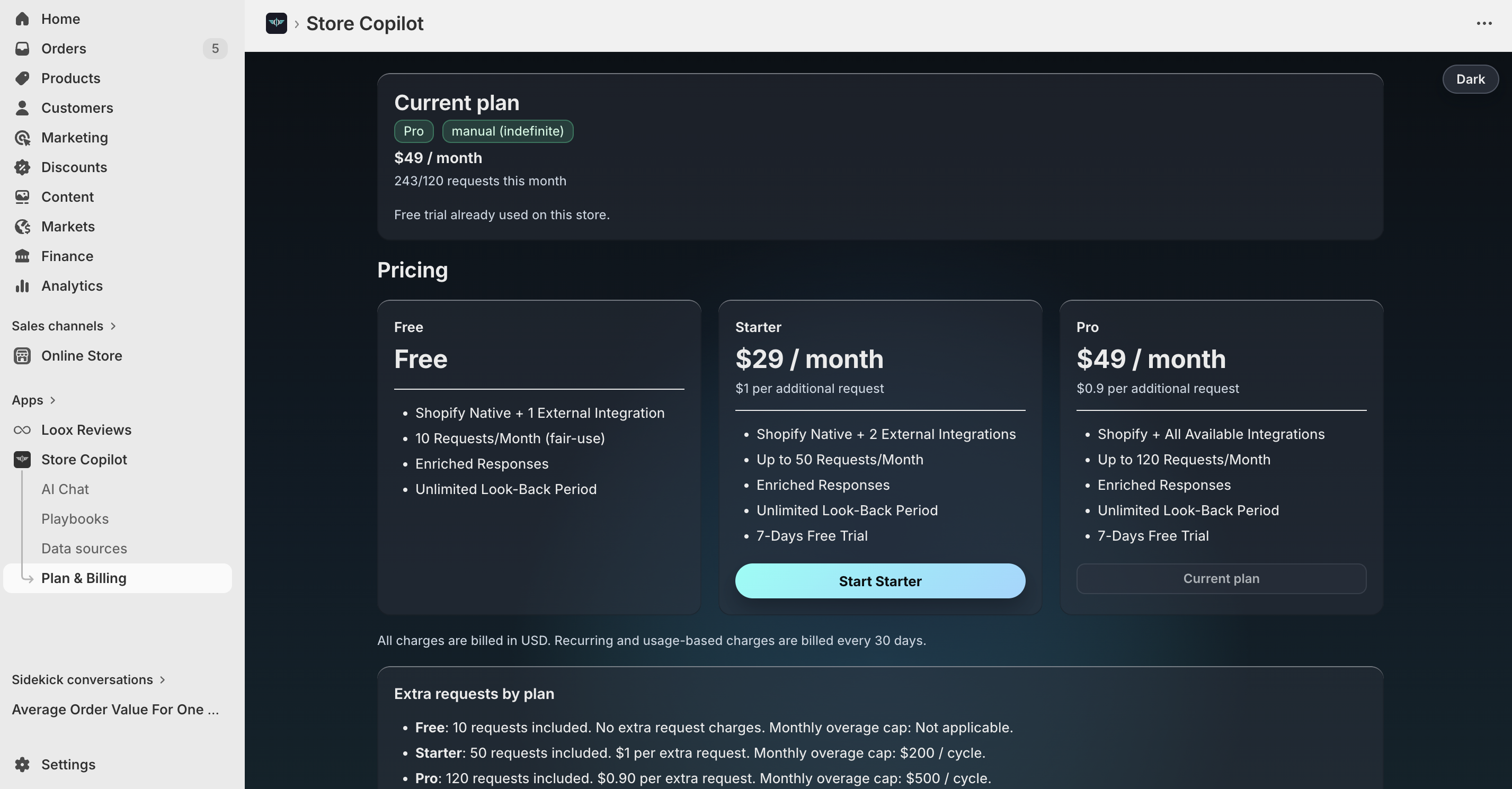Click the Products tag icon
This screenshot has width=1512, height=789.
tap(22, 78)
